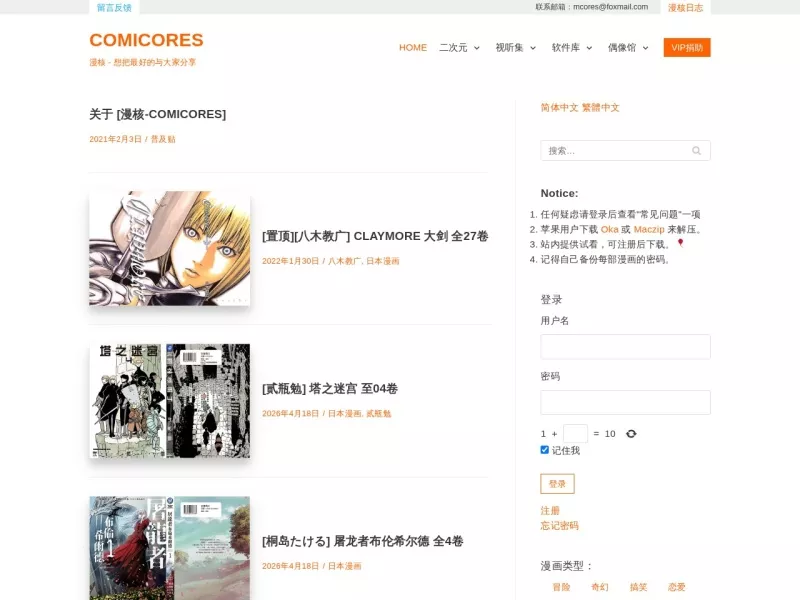Expand the 二次元 menu arrow

(477, 48)
